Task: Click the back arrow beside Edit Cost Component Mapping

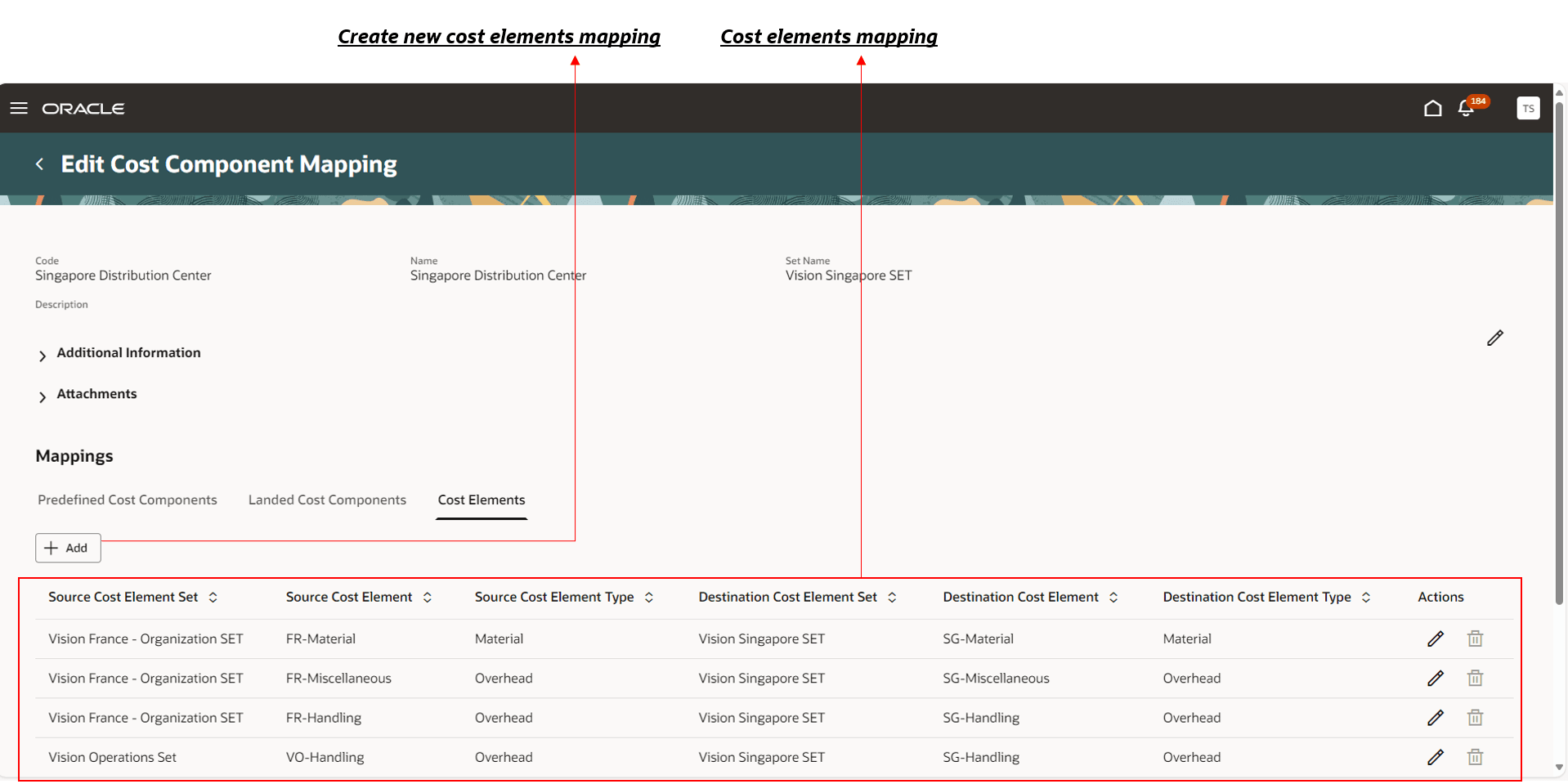Action: [38, 164]
